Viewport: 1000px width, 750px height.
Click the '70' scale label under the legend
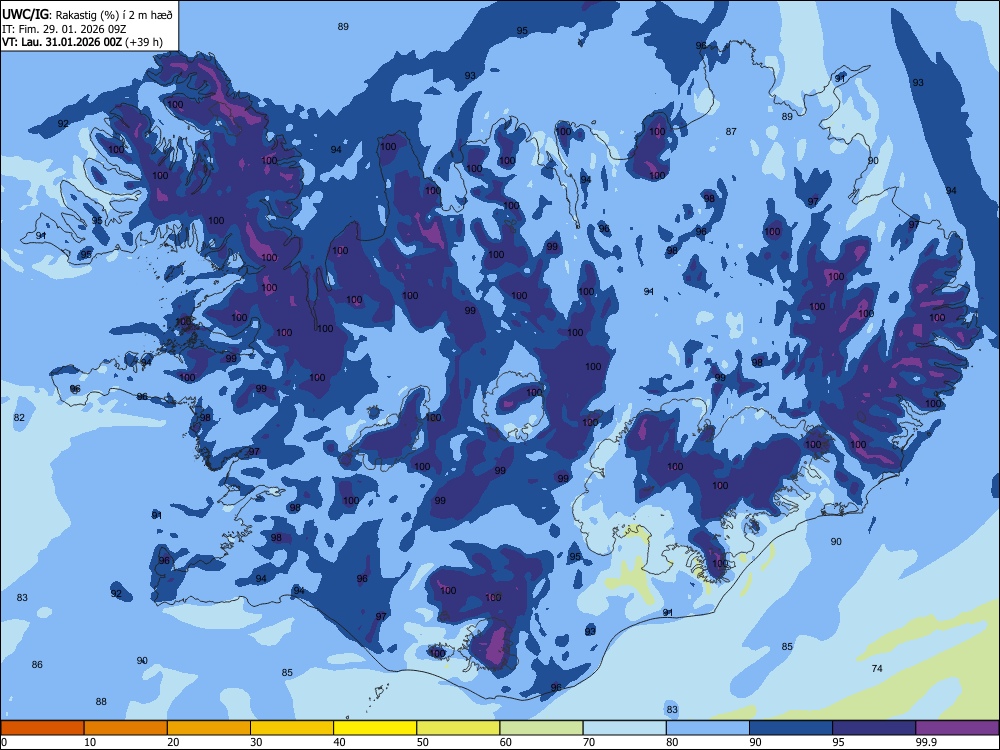click(x=589, y=742)
